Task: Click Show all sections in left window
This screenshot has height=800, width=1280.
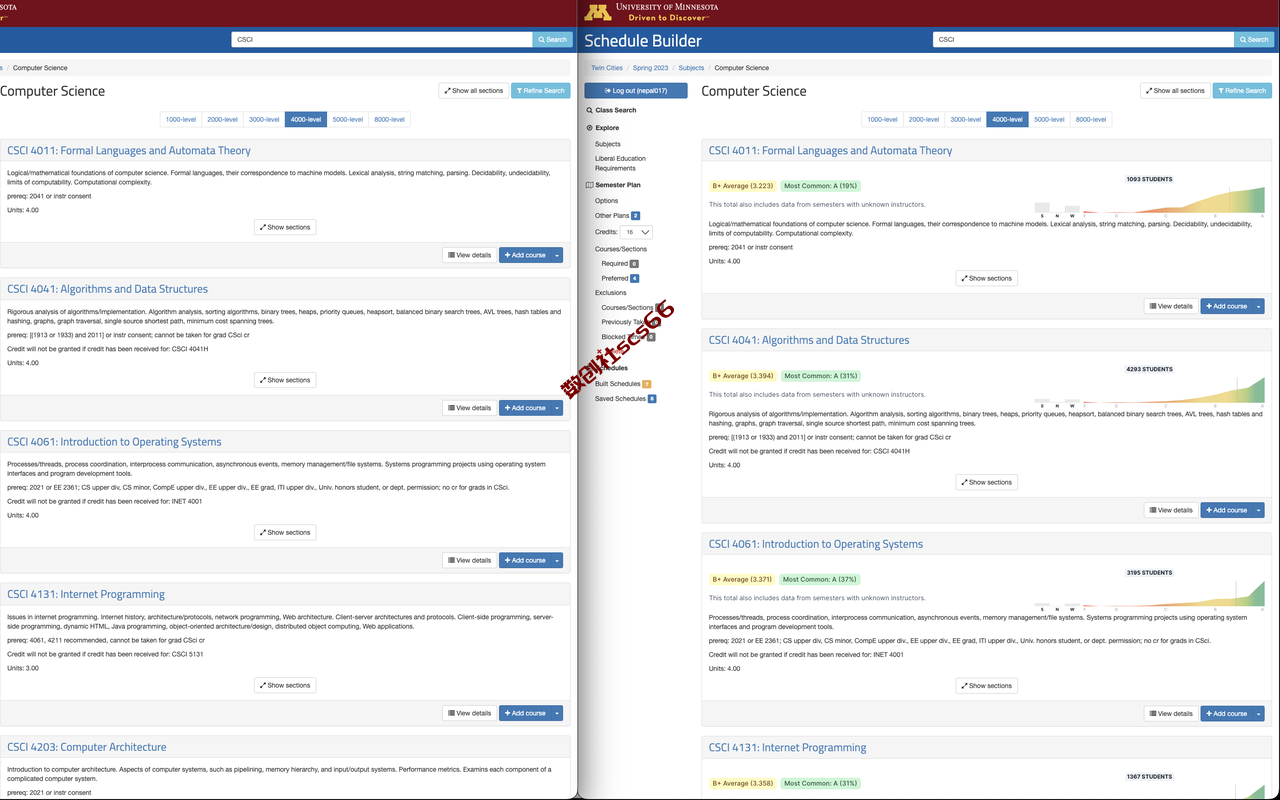Action: (x=474, y=91)
